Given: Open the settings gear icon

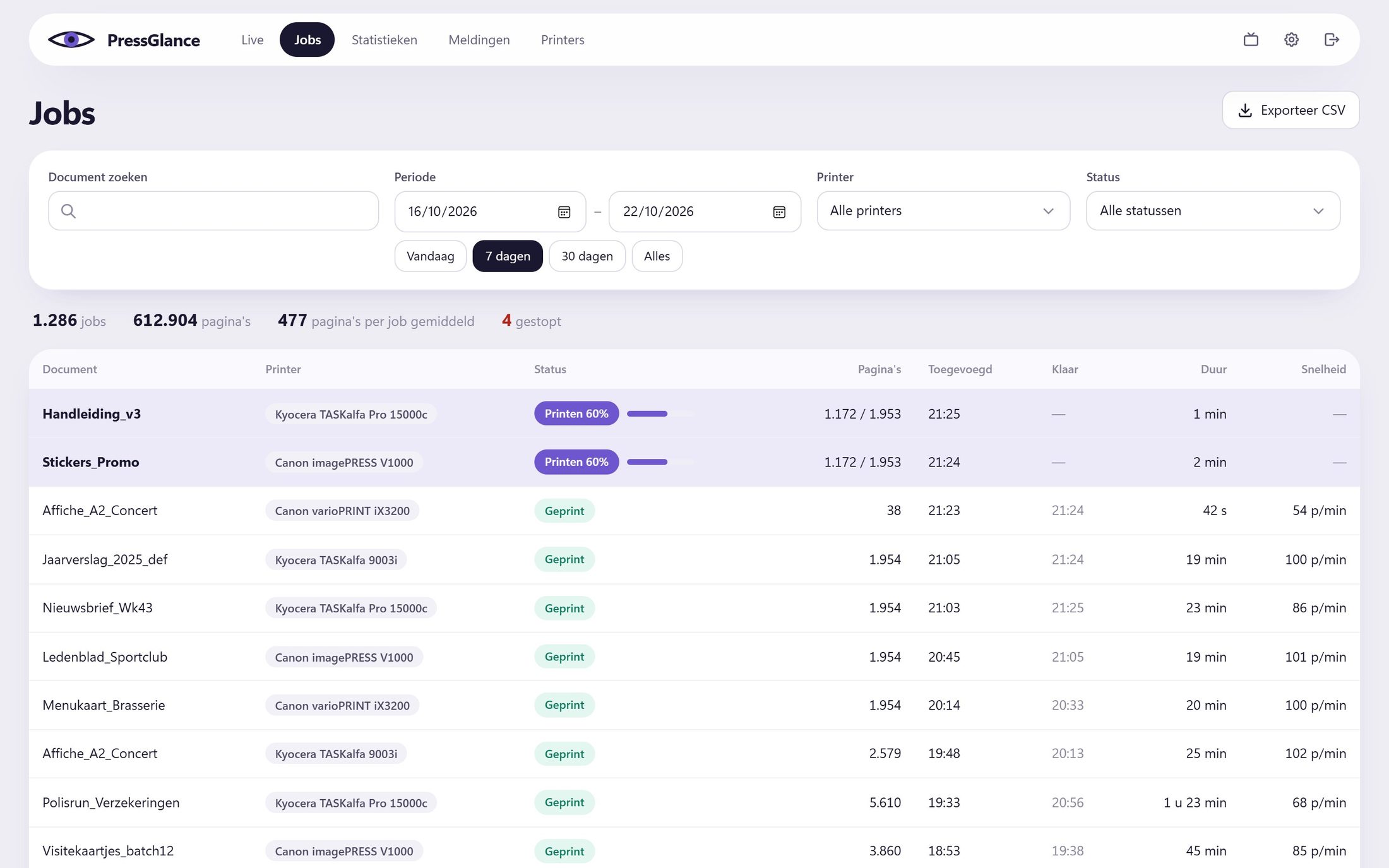Looking at the screenshot, I should [1291, 40].
